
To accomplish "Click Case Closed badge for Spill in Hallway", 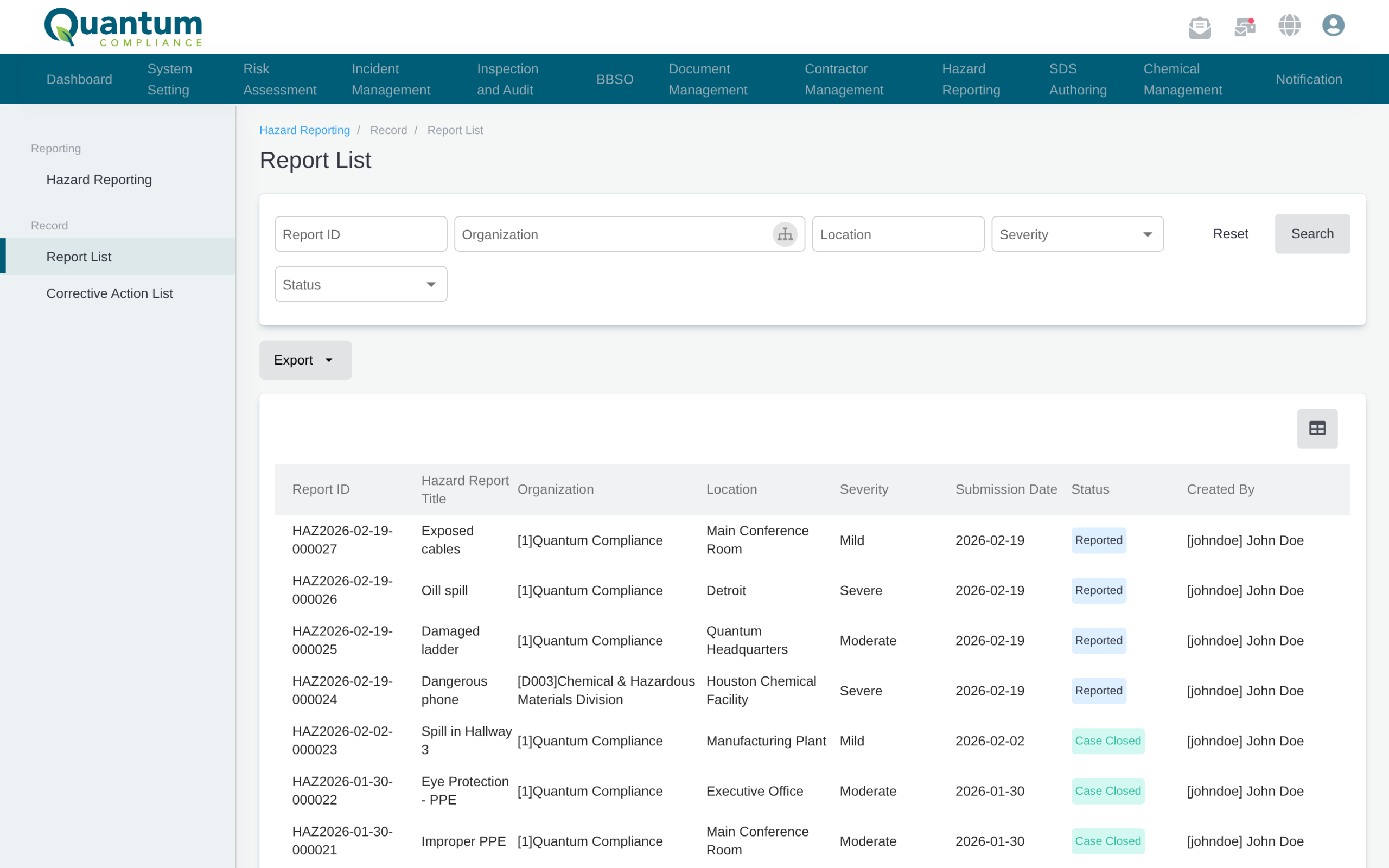I will [1108, 741].
